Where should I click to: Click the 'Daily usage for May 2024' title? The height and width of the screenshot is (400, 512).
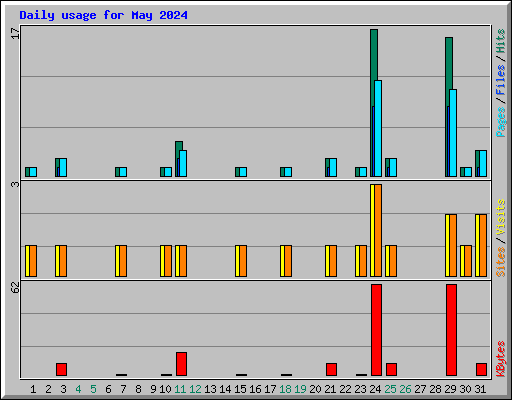pos(103,15)
